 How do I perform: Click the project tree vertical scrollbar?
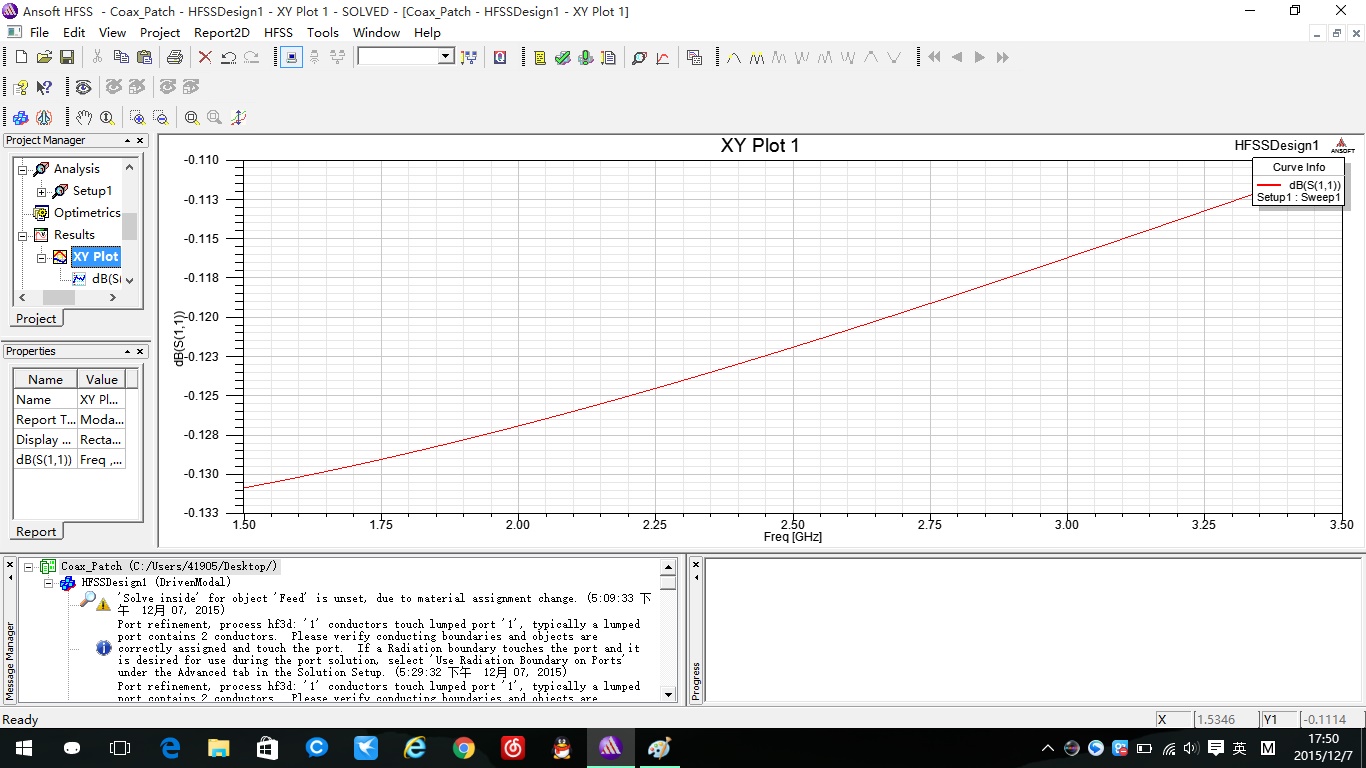point(129,224)
